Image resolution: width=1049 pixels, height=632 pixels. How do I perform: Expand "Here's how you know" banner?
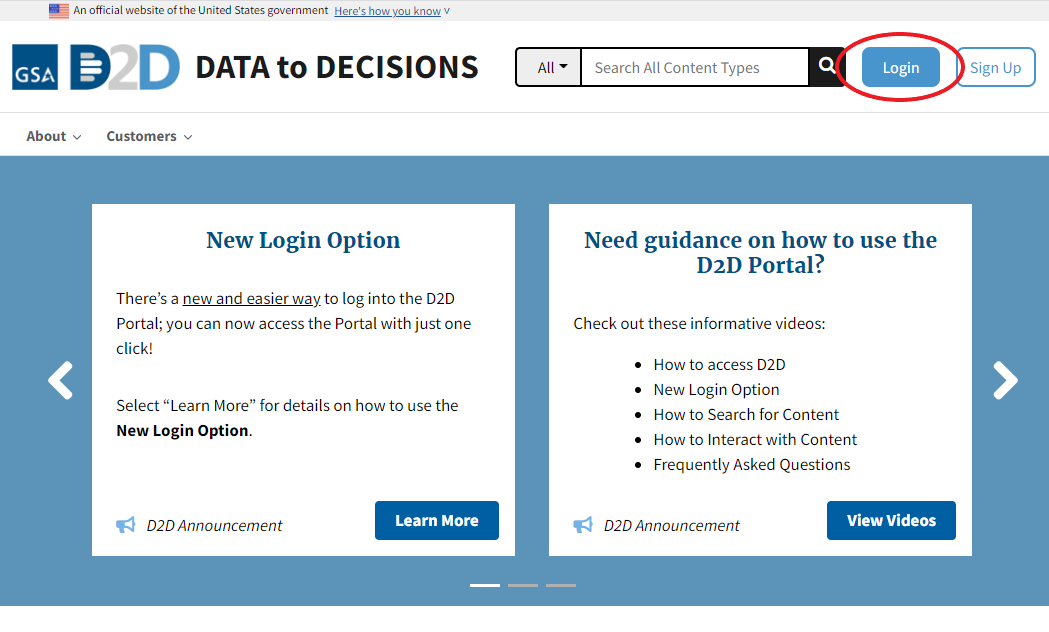391,11
